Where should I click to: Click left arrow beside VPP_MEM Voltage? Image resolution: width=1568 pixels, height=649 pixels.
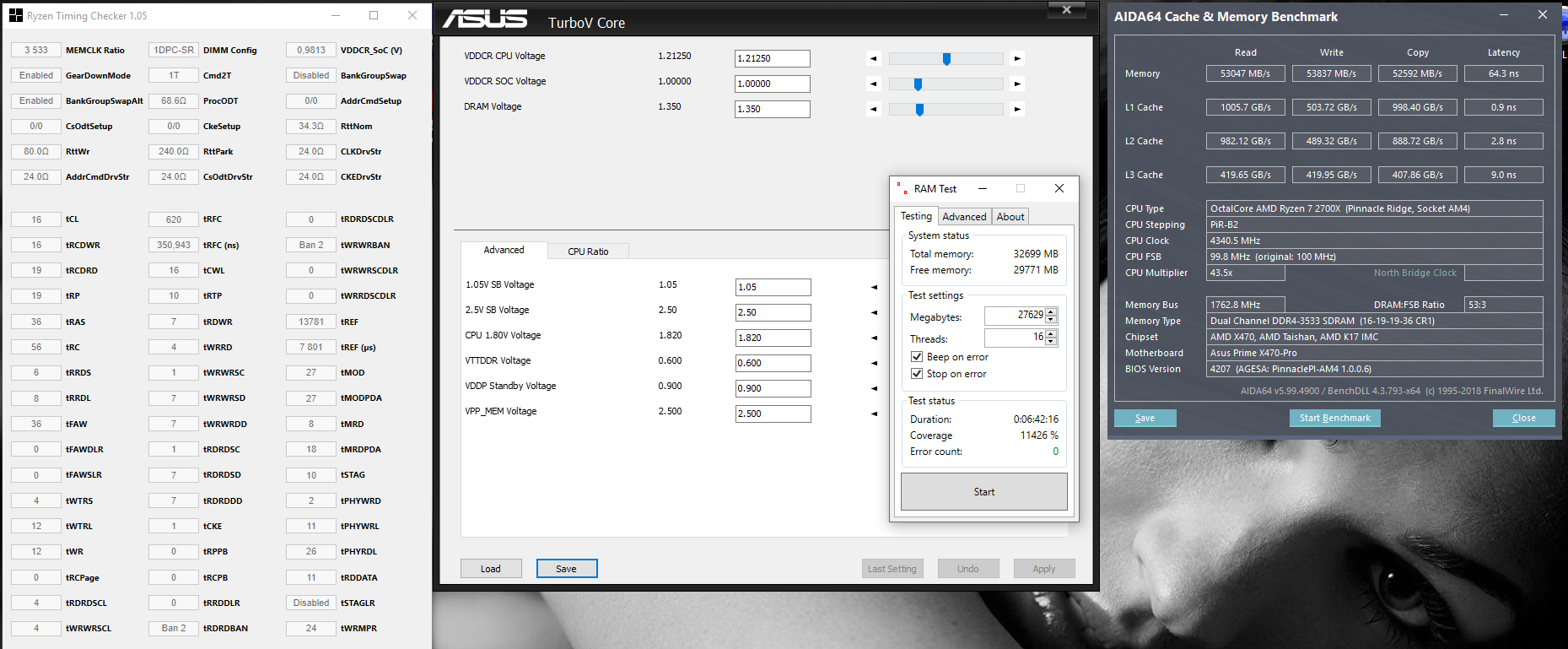(874, 414)
